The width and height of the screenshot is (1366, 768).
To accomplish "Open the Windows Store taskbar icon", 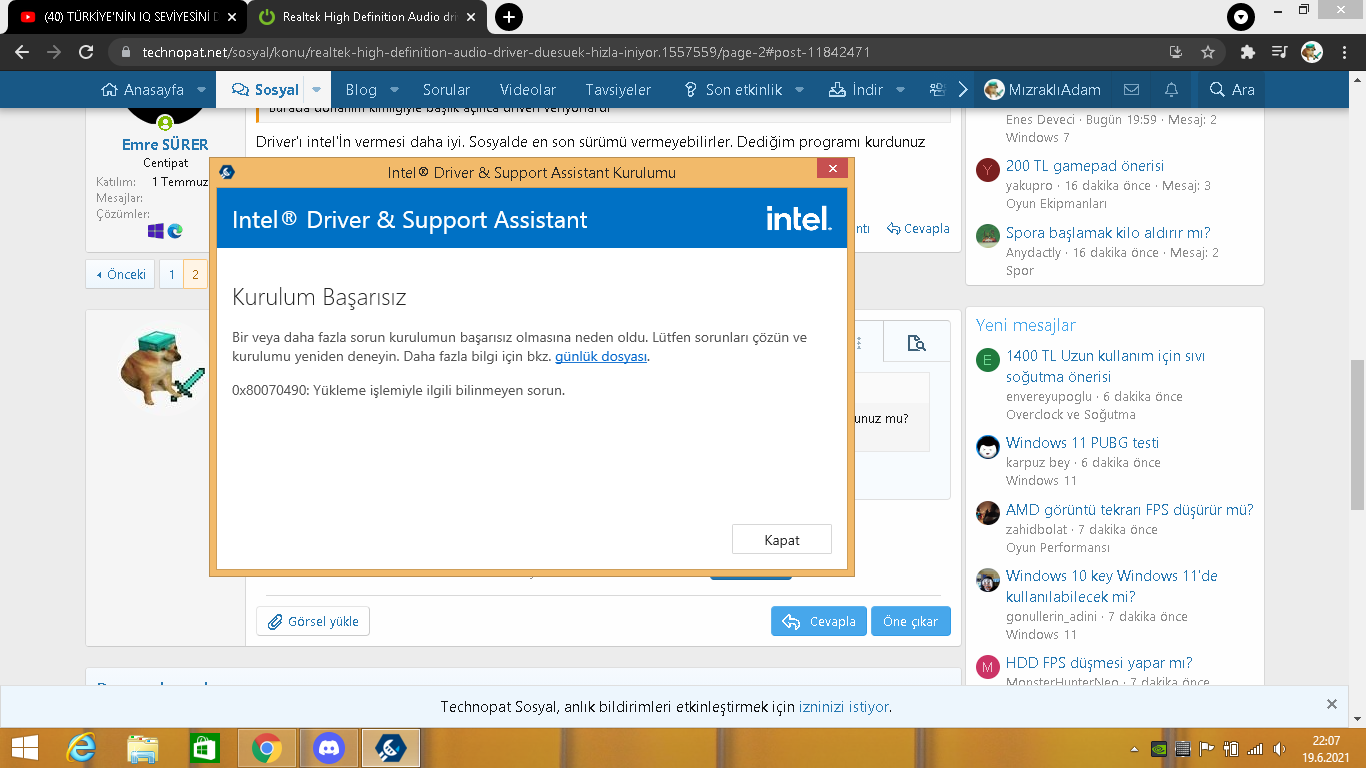I will coord(204,747).
